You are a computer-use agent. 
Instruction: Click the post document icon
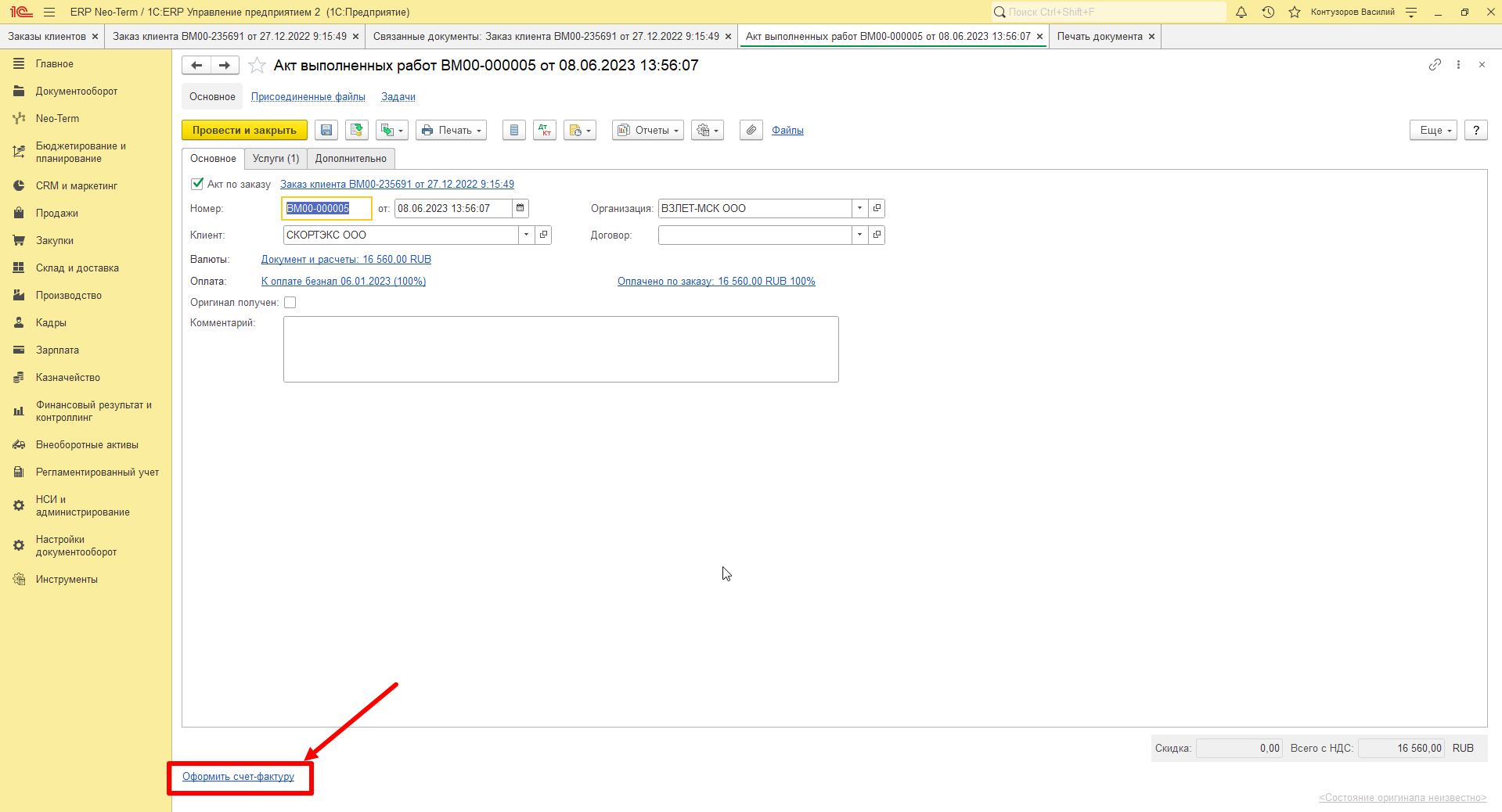pyautogui.click(x=357, y=131)
